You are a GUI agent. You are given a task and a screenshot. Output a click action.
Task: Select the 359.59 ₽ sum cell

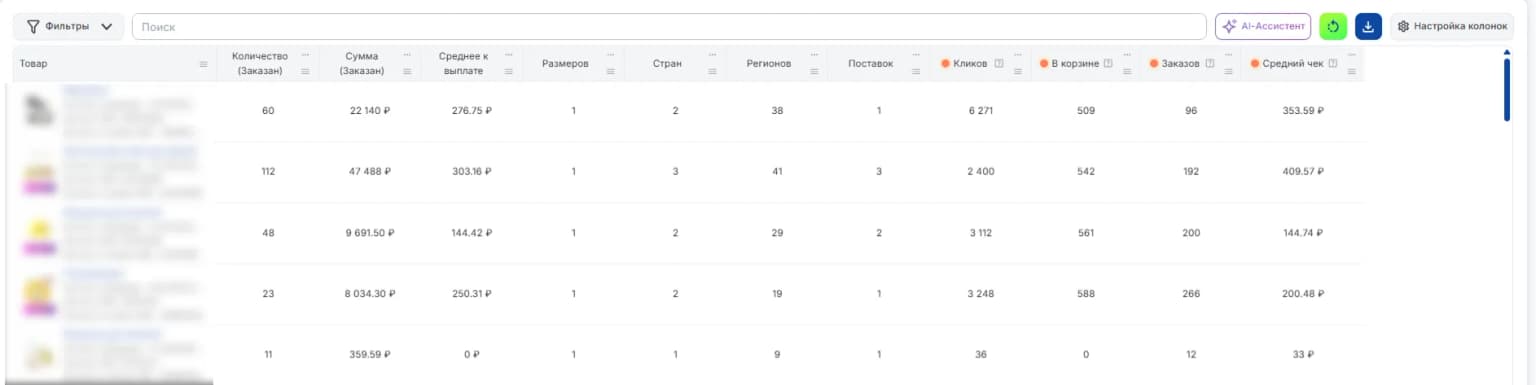click(x=370, y=354)
